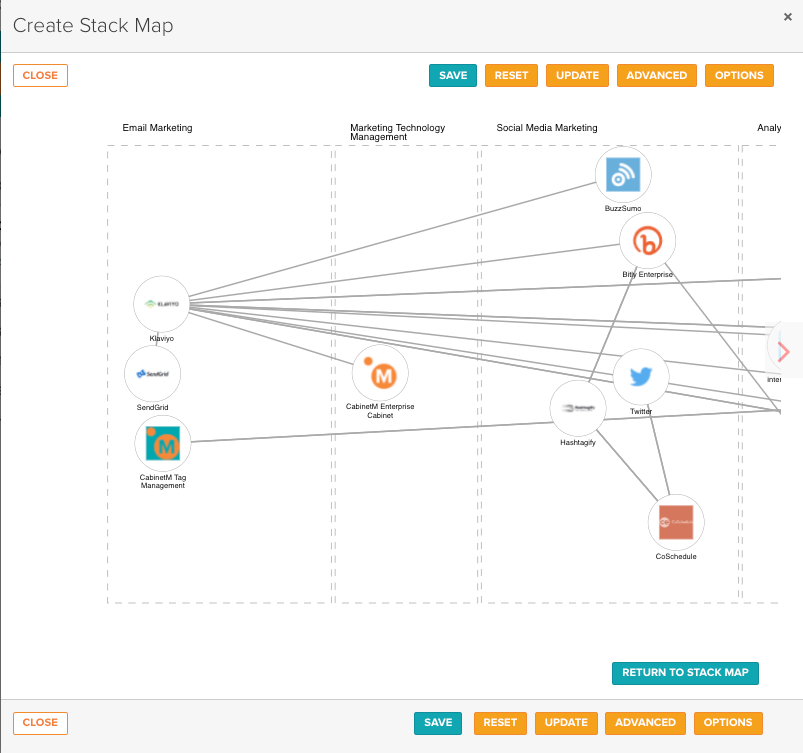Click the top RESET button

[x=511, y=75]
